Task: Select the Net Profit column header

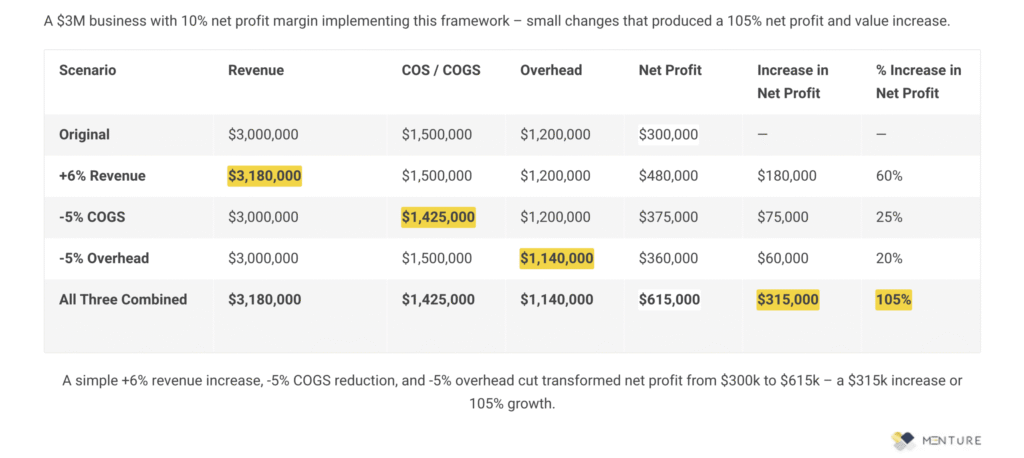Action: [x=670, y=70]
